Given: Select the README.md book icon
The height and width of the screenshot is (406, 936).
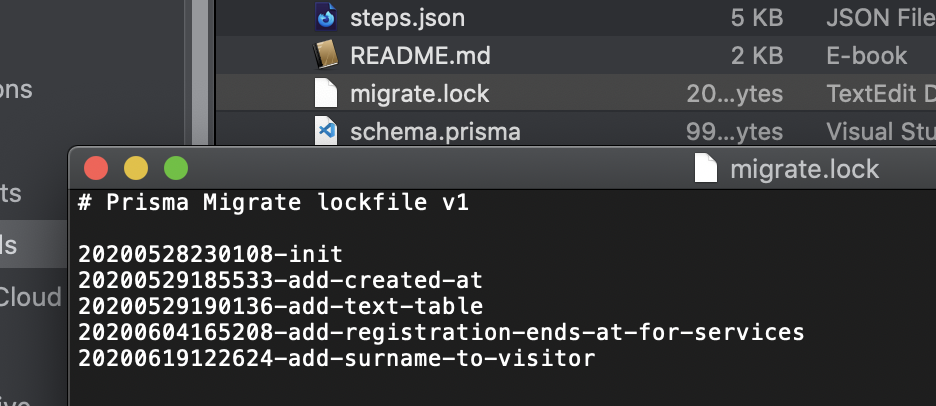Looking at the screenshot, I should point(326,55).
